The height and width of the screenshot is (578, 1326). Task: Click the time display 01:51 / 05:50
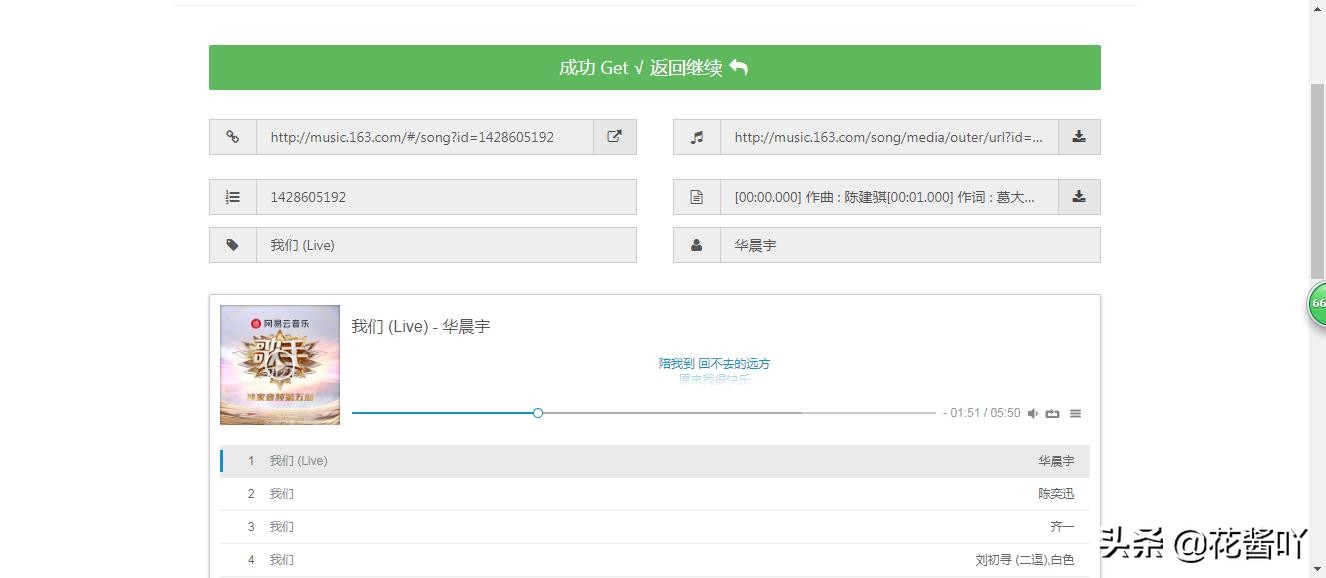pyautogui.click(x=982, y=413)
